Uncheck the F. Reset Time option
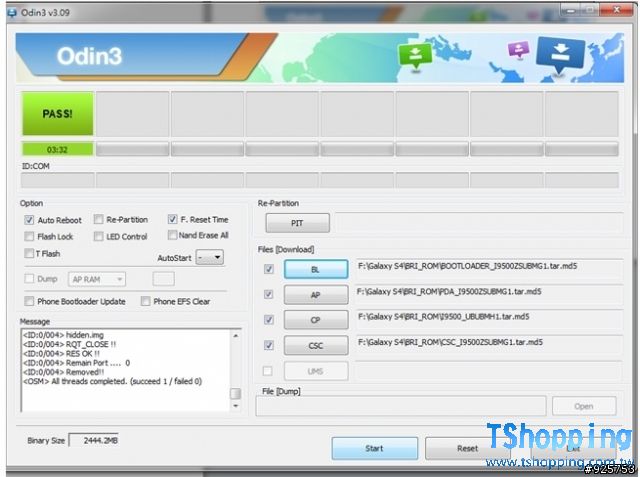Viewport: 640px width, 477px height. (x=172, y=220)
